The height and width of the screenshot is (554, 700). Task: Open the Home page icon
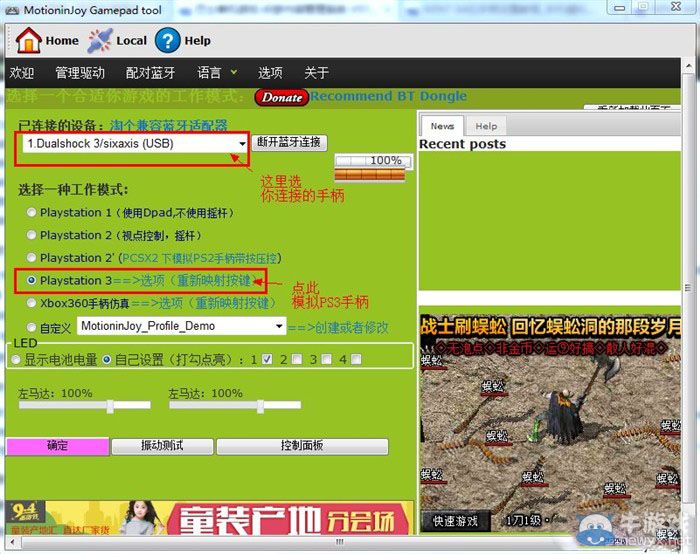pyautogui.click(x=29, y=40)
